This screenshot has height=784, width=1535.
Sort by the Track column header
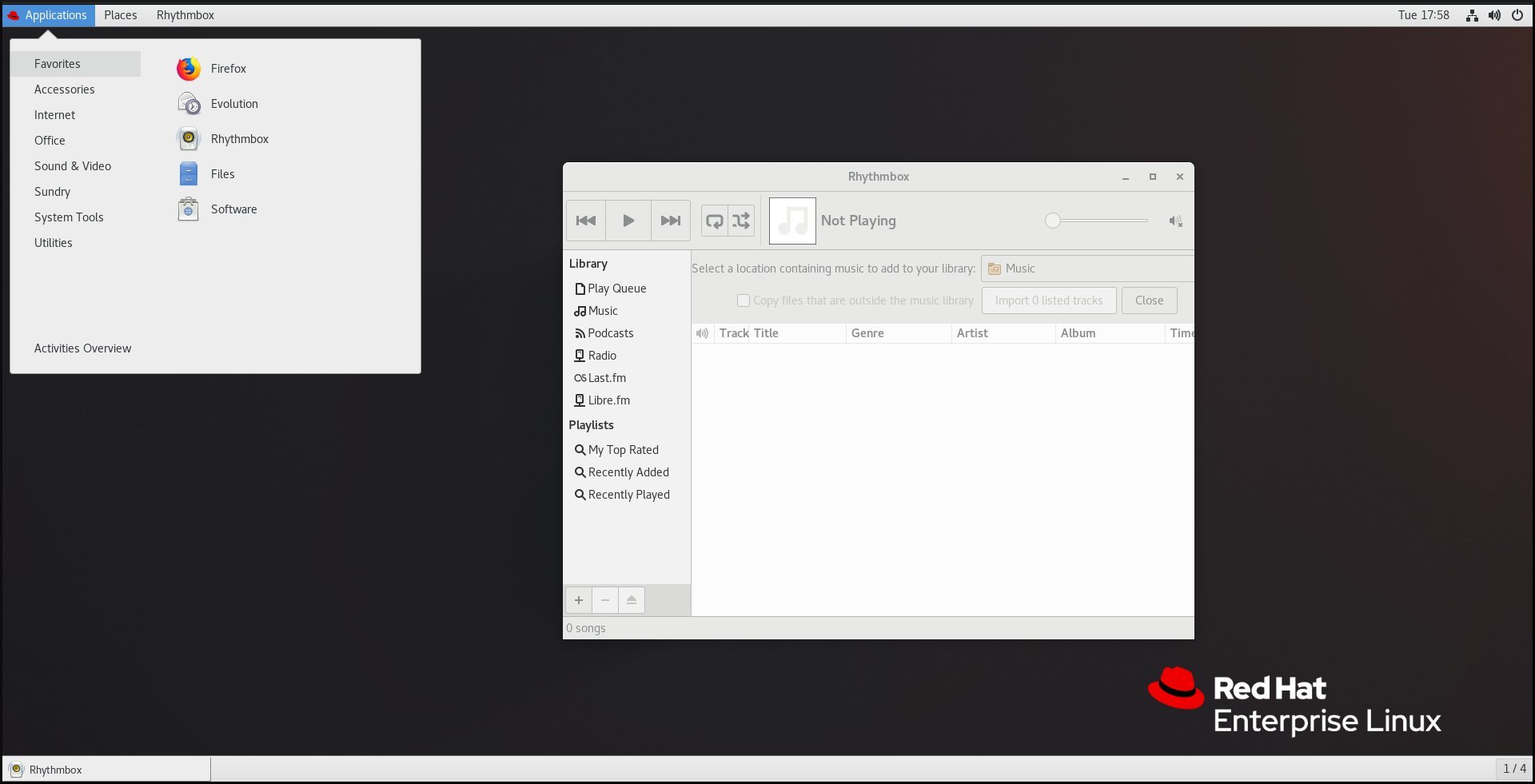coord(732,333)
